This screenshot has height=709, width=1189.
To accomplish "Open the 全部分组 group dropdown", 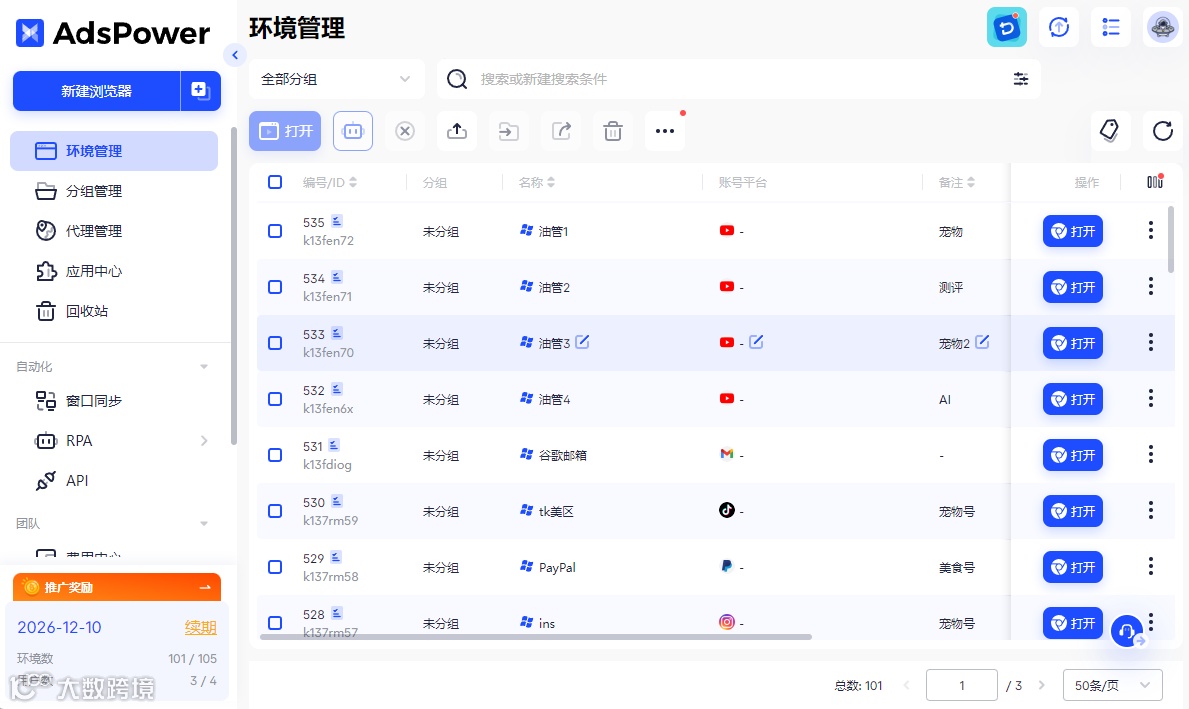I will [336, 79].
